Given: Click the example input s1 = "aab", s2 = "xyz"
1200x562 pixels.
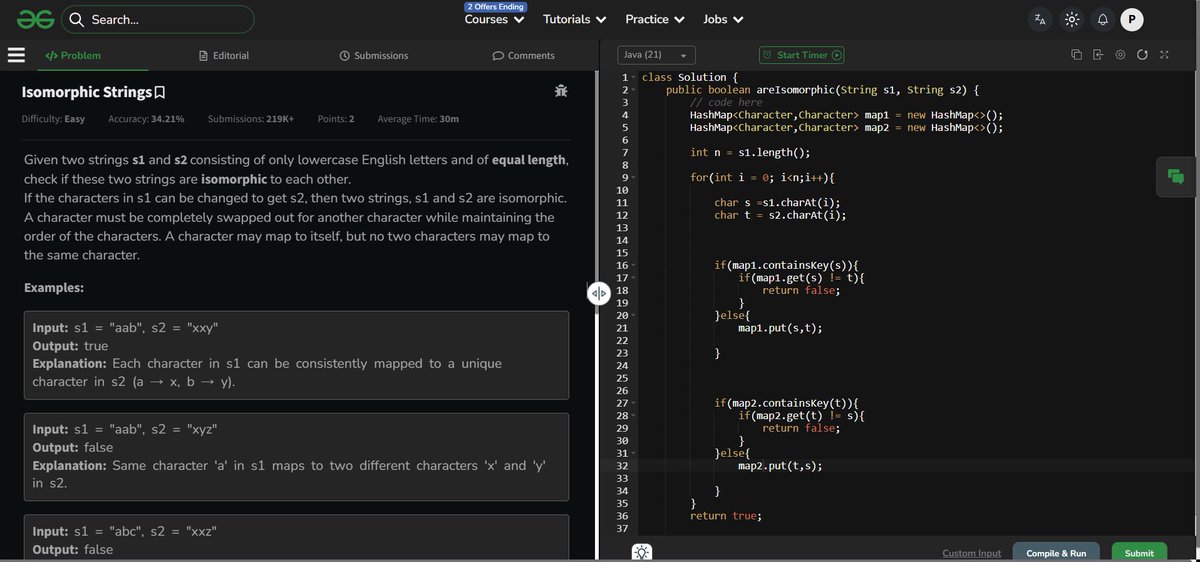Looking at the screenshot, I should coord(125,429).
